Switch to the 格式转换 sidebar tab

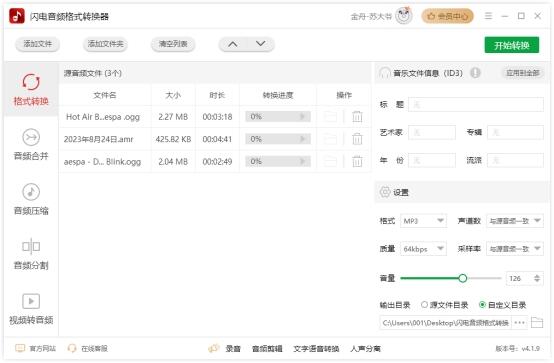[31, 90]
